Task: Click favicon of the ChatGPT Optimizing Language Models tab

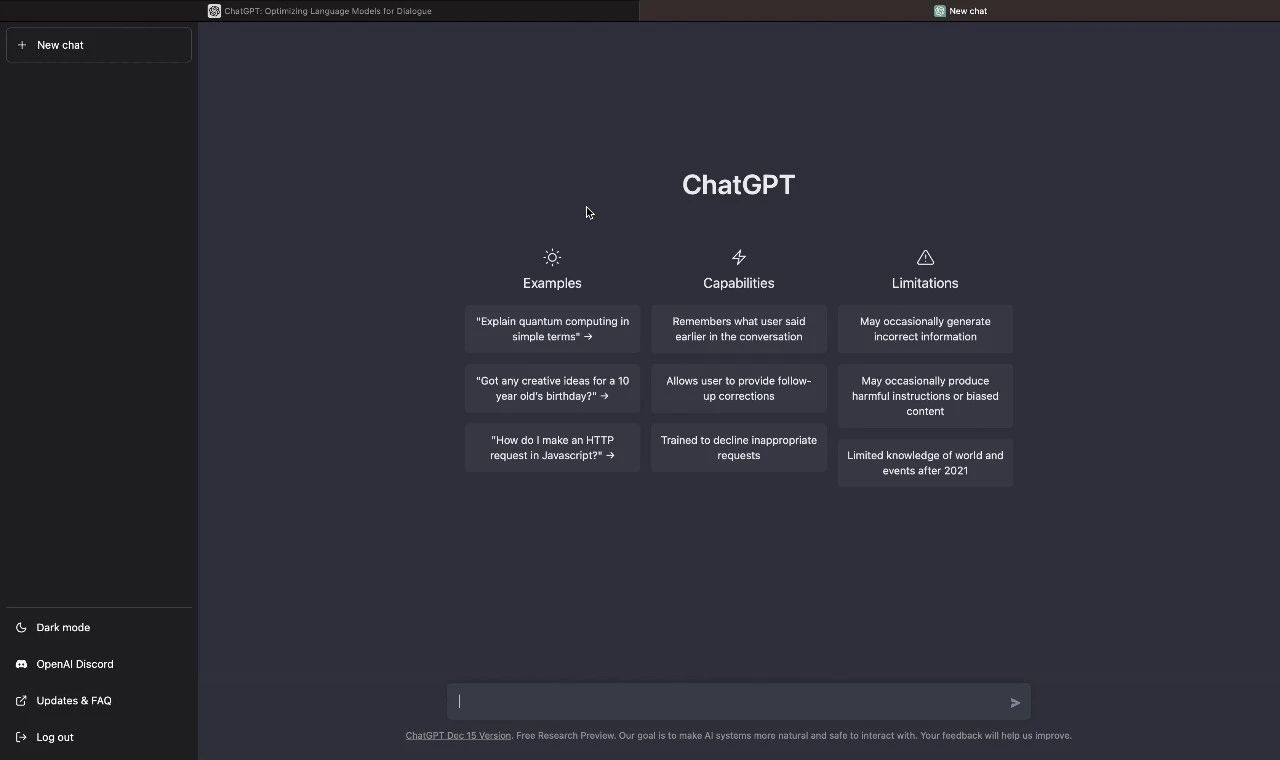Action: click(214, 11)
